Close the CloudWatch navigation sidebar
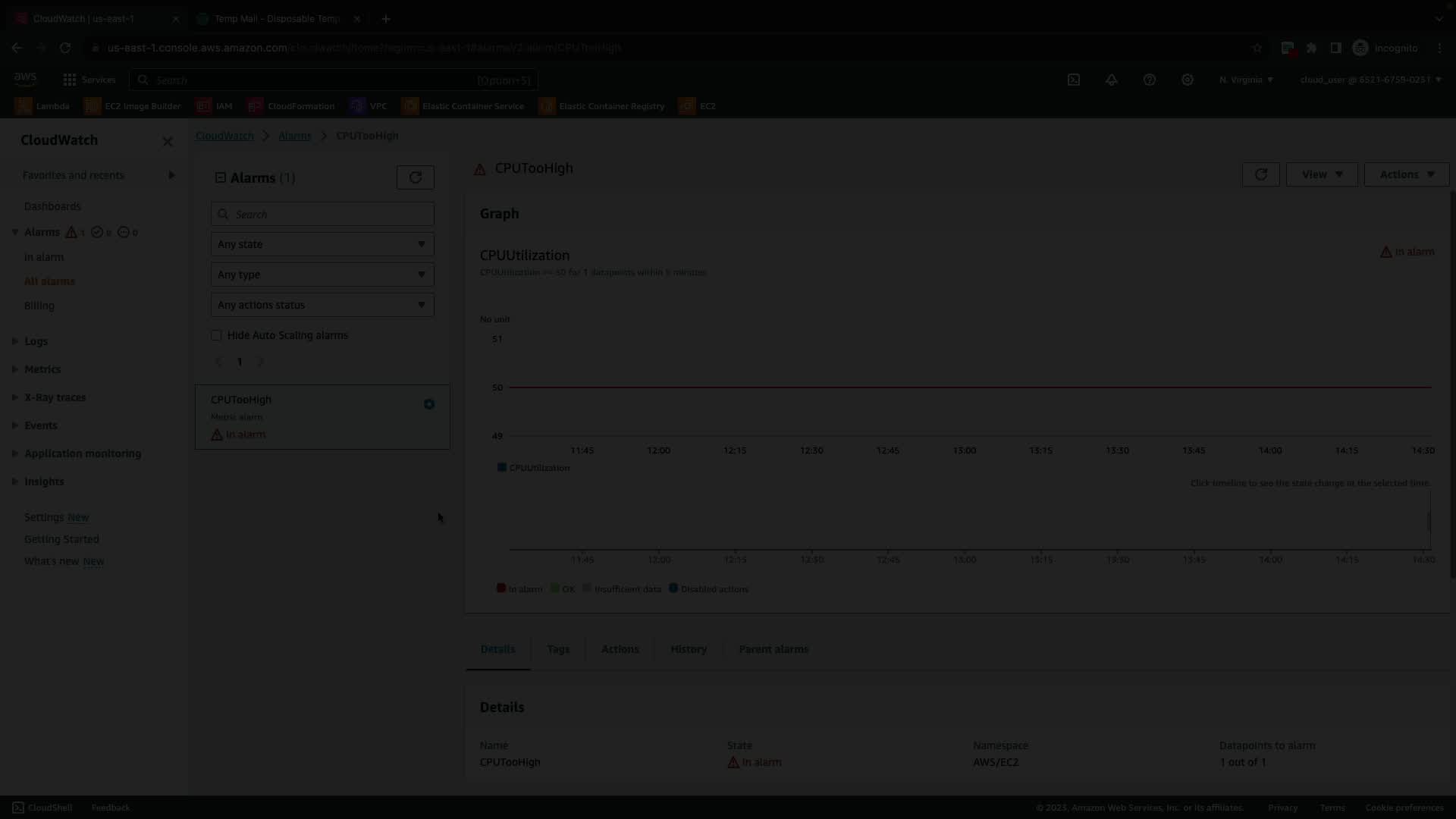1456x819 pixels. click(x=168, y=141)
